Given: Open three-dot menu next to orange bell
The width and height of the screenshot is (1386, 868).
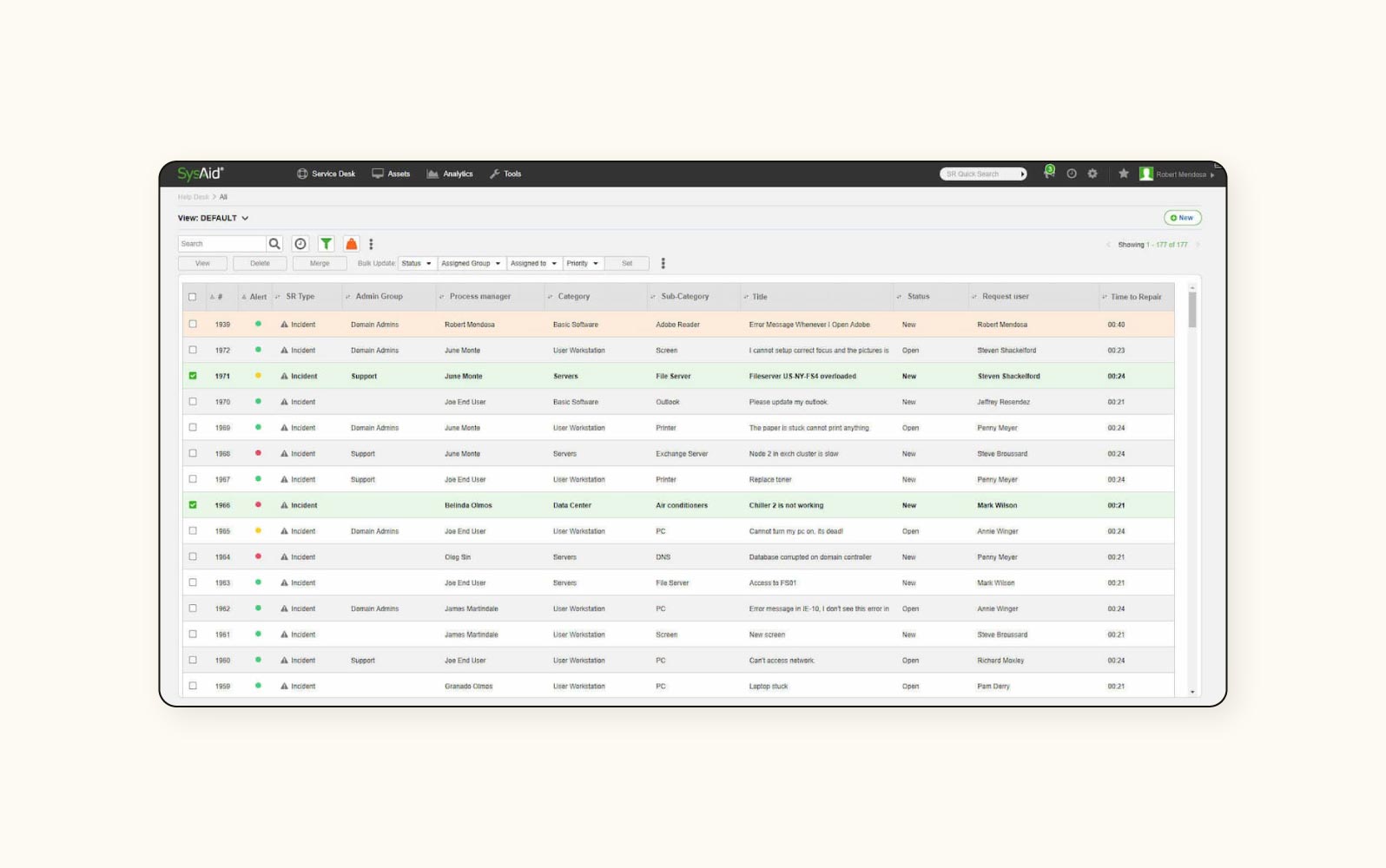Looking at the screenshot, I should tap(371, 244).
